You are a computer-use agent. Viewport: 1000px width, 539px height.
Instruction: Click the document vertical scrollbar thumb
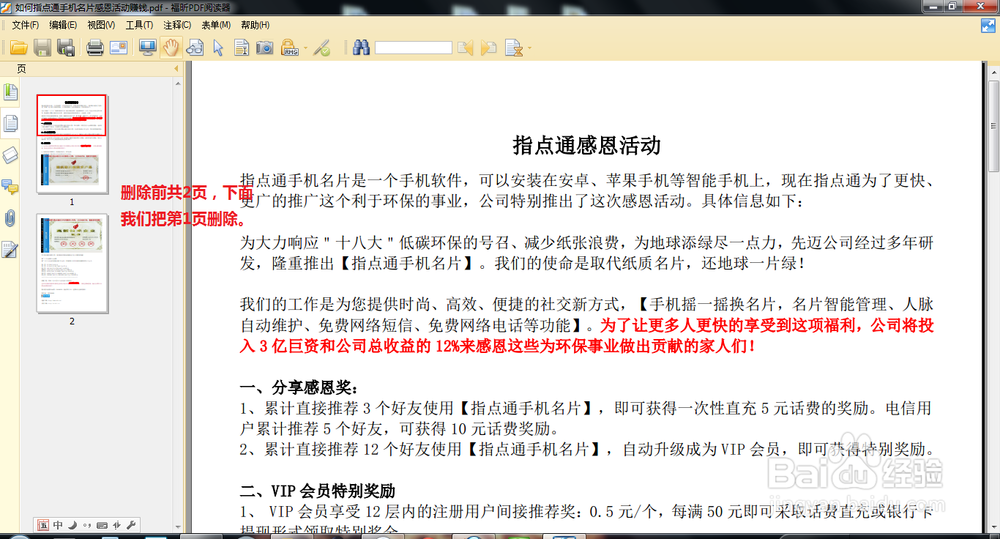click(994, 126)
